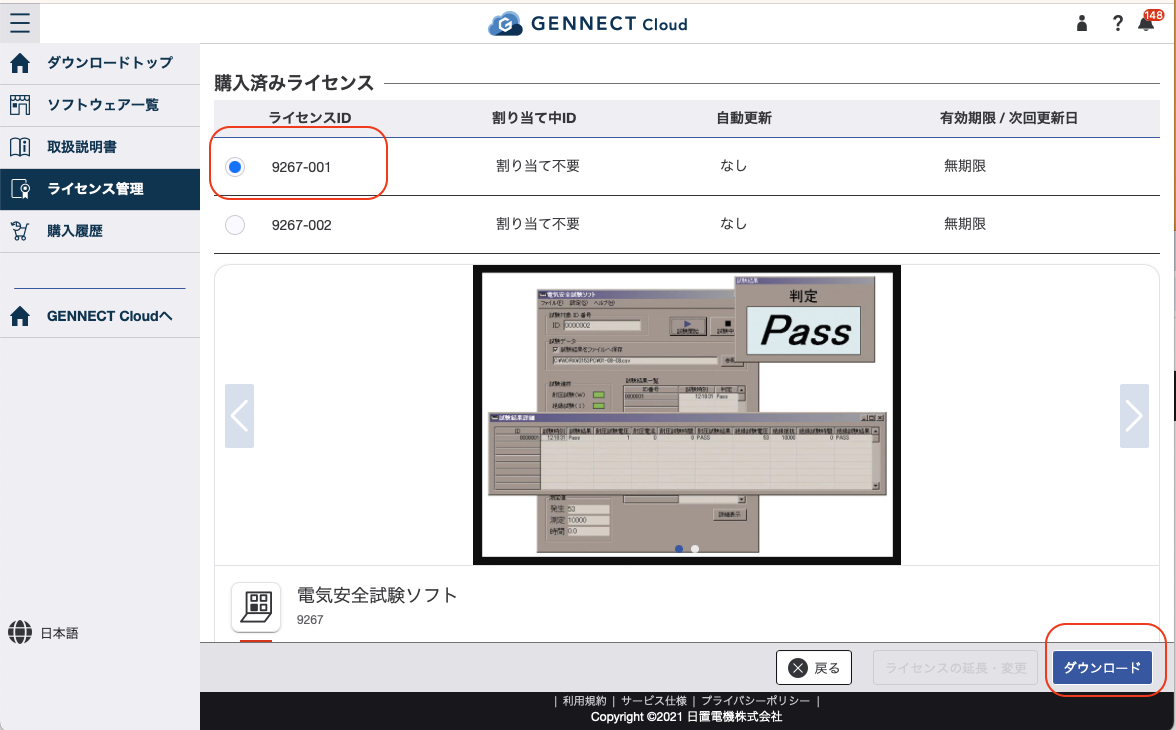Click the ダウンロードトップ home icon
This screenshot has width=1176, height=730.
[17, 62]
